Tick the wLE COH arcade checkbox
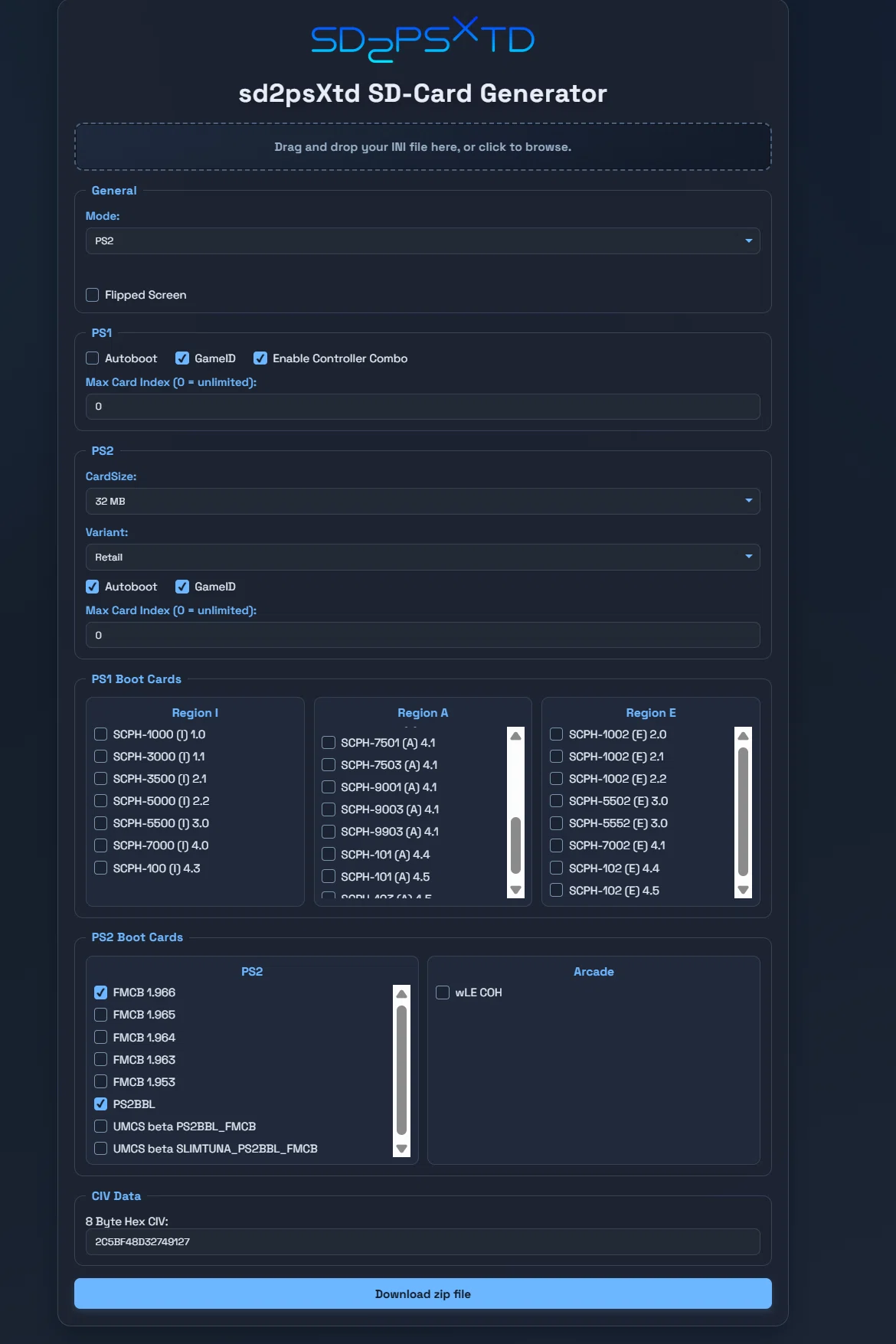This screenshot has height=1344, width=896. pos(443,992)
